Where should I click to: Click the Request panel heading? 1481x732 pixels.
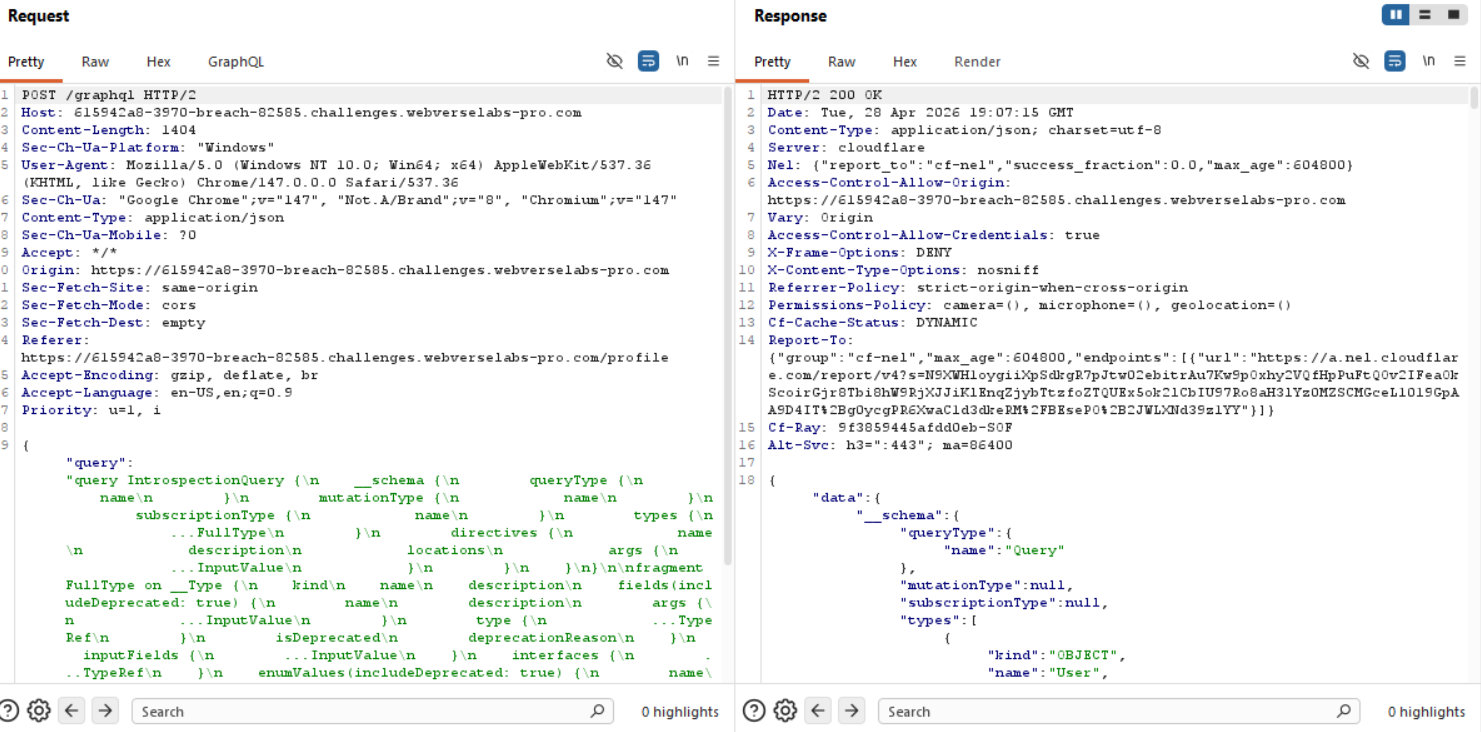click(x=39, y=16)
